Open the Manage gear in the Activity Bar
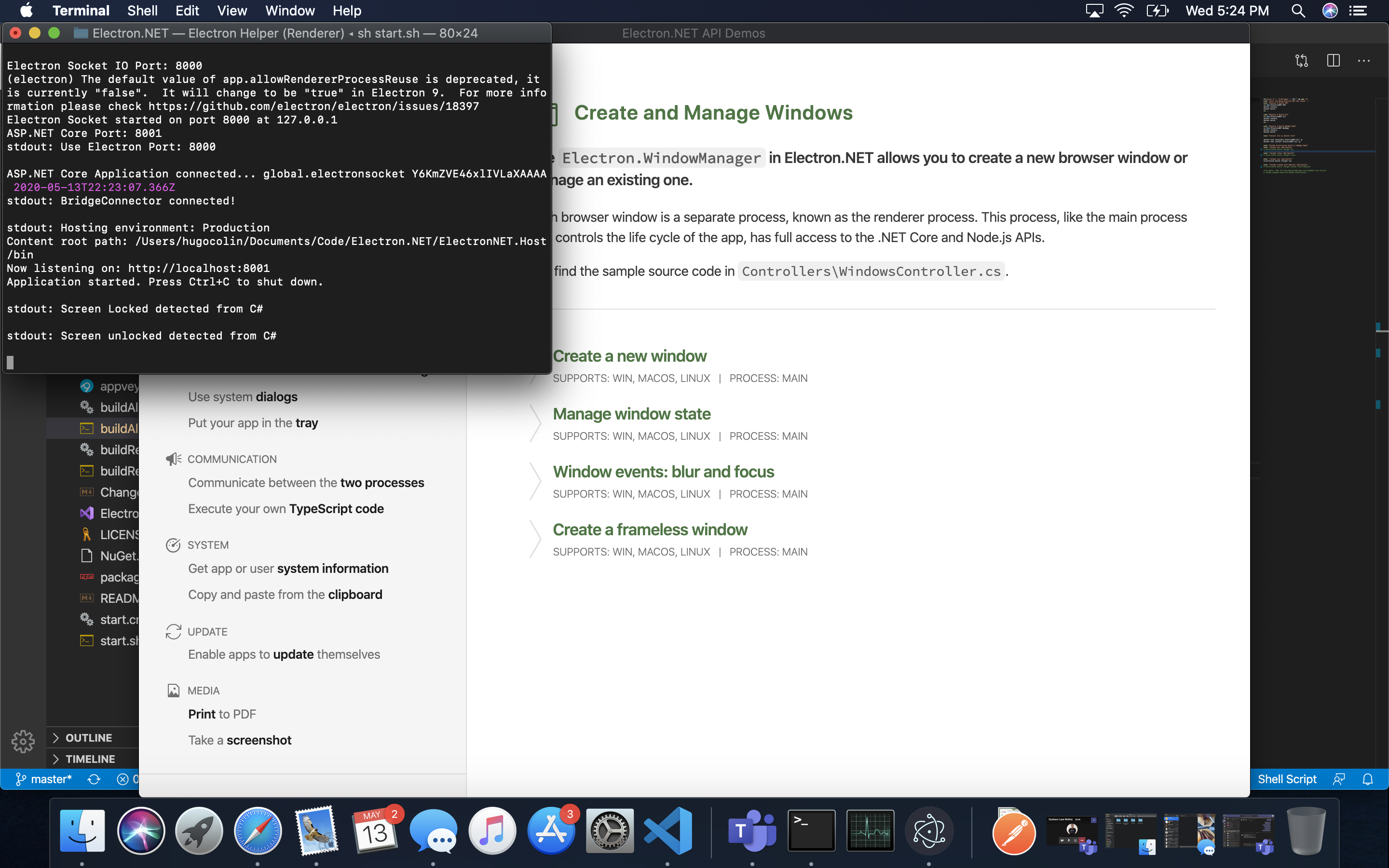 pos(23,741)
